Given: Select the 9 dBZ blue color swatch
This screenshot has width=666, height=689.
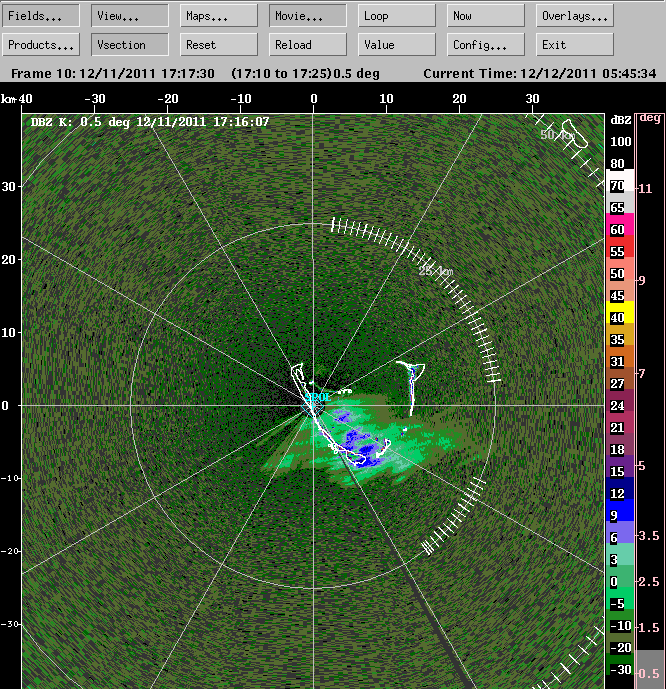Looking at the screenshot, I should click(x=620, y=510).
